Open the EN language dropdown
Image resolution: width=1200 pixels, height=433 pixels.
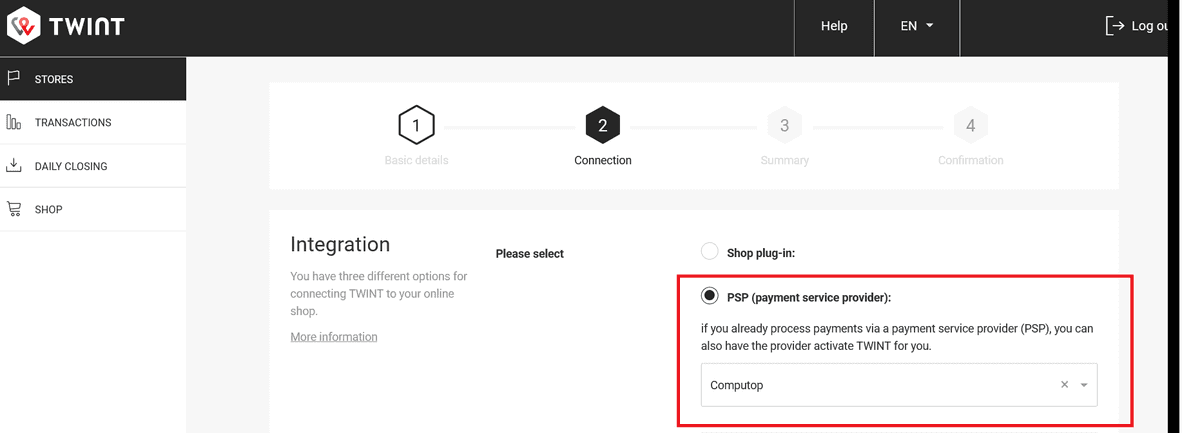916,26
